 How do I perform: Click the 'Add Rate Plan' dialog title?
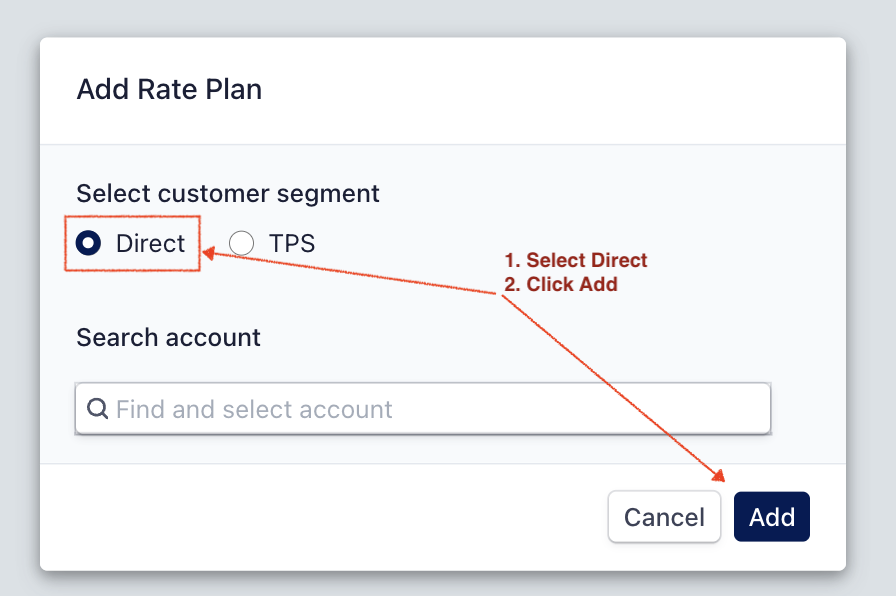tap(169, 89)
